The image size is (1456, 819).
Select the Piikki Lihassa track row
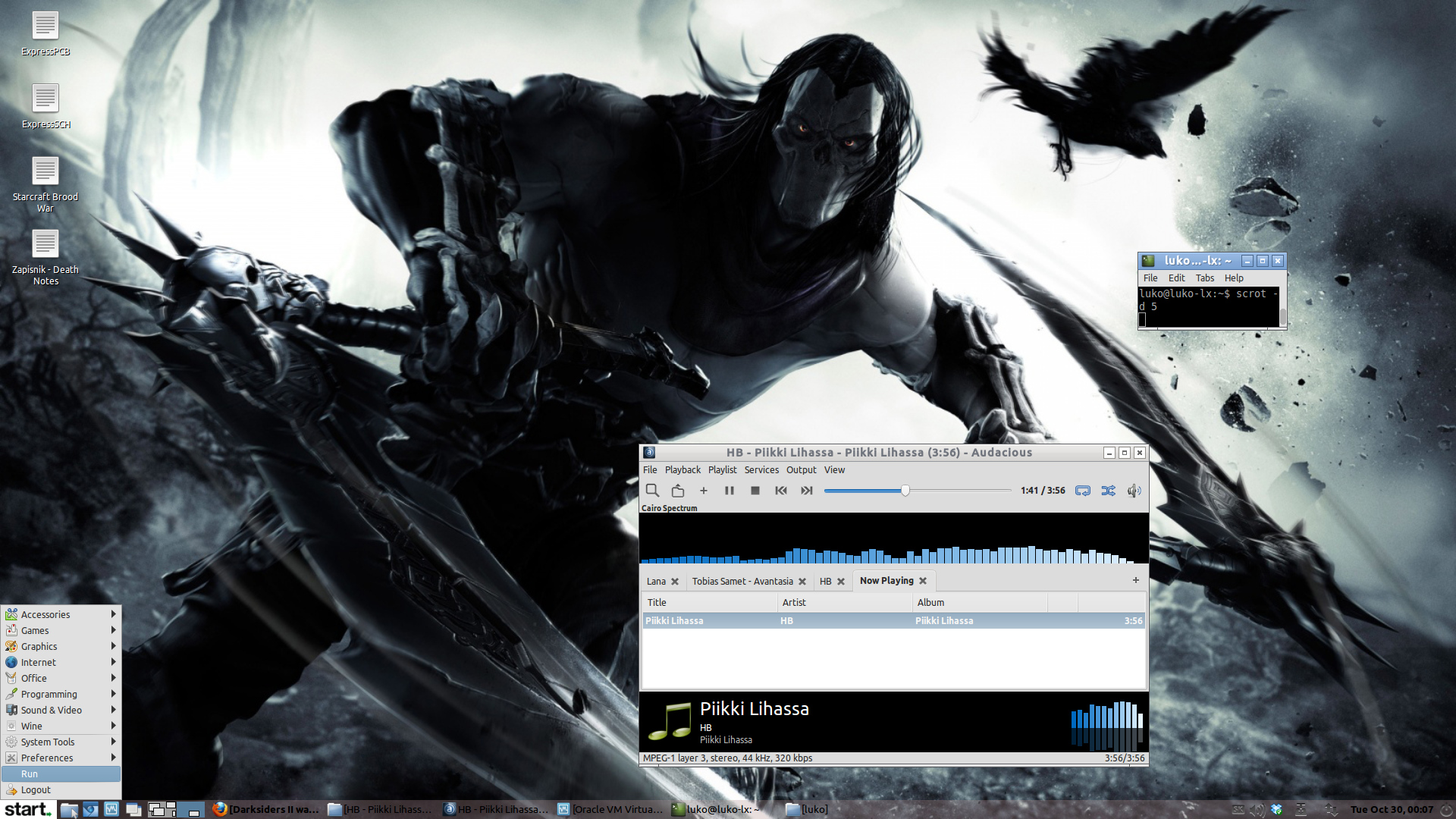click(x=893, y=621)
